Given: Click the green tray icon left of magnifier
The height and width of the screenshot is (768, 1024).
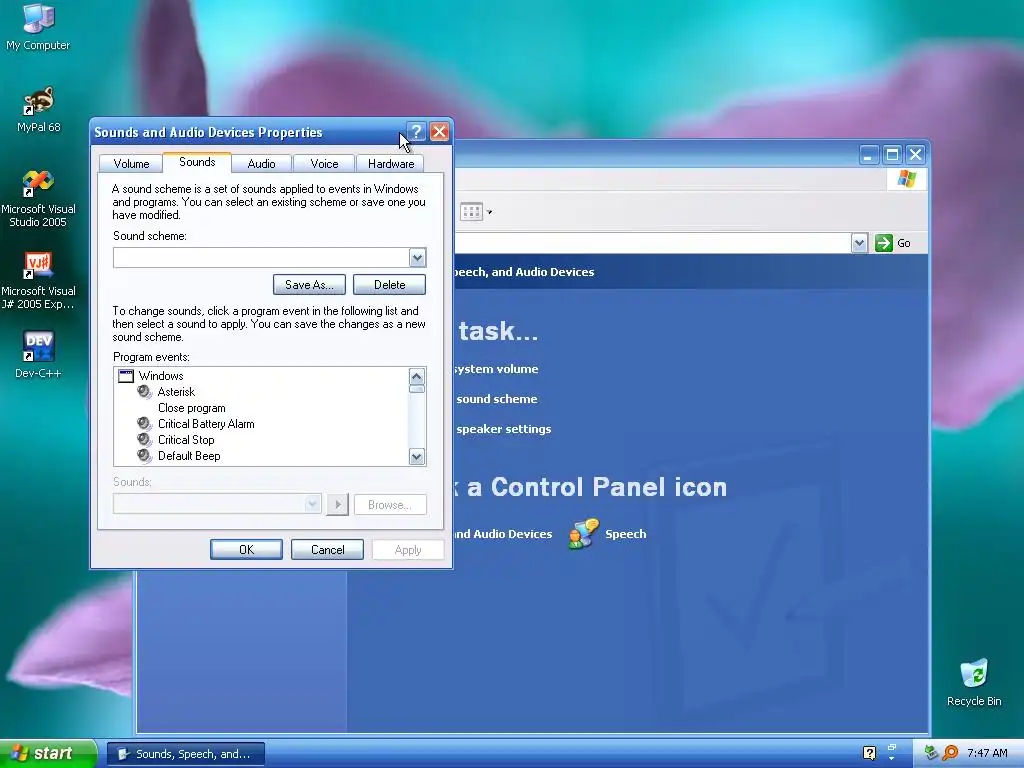Looking at the screenshot, I should [x=932, y=753].
